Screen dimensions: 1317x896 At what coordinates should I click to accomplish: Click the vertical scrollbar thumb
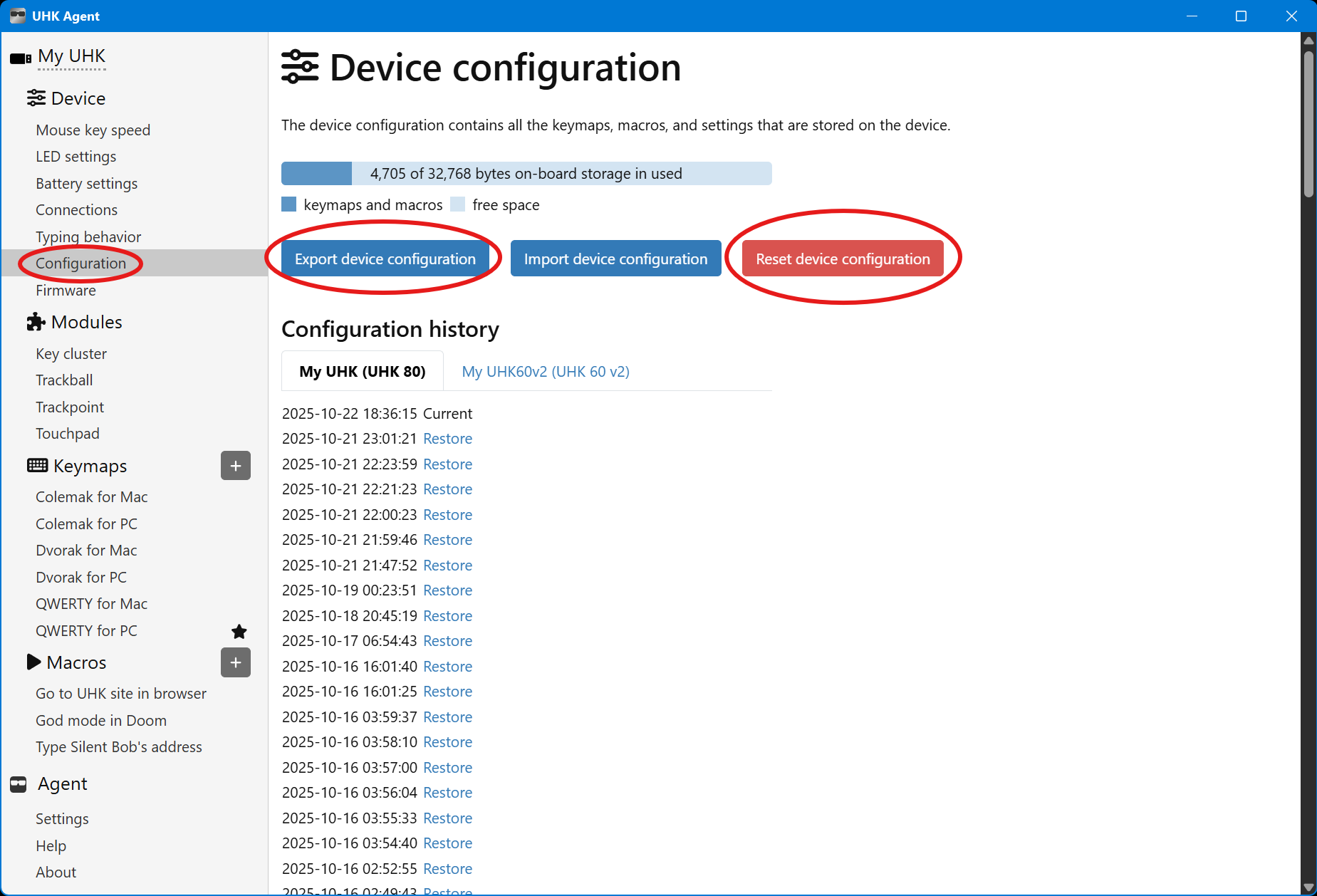1308,121
